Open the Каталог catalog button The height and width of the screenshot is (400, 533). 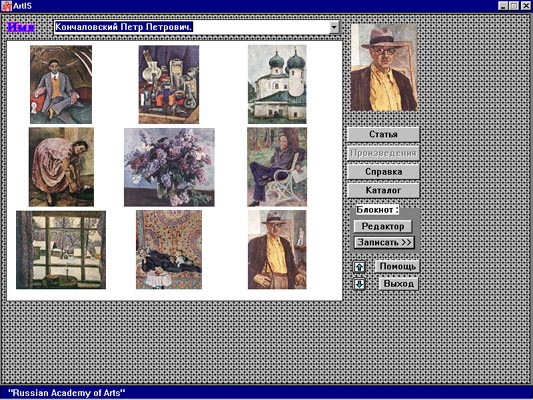point(383,190)
